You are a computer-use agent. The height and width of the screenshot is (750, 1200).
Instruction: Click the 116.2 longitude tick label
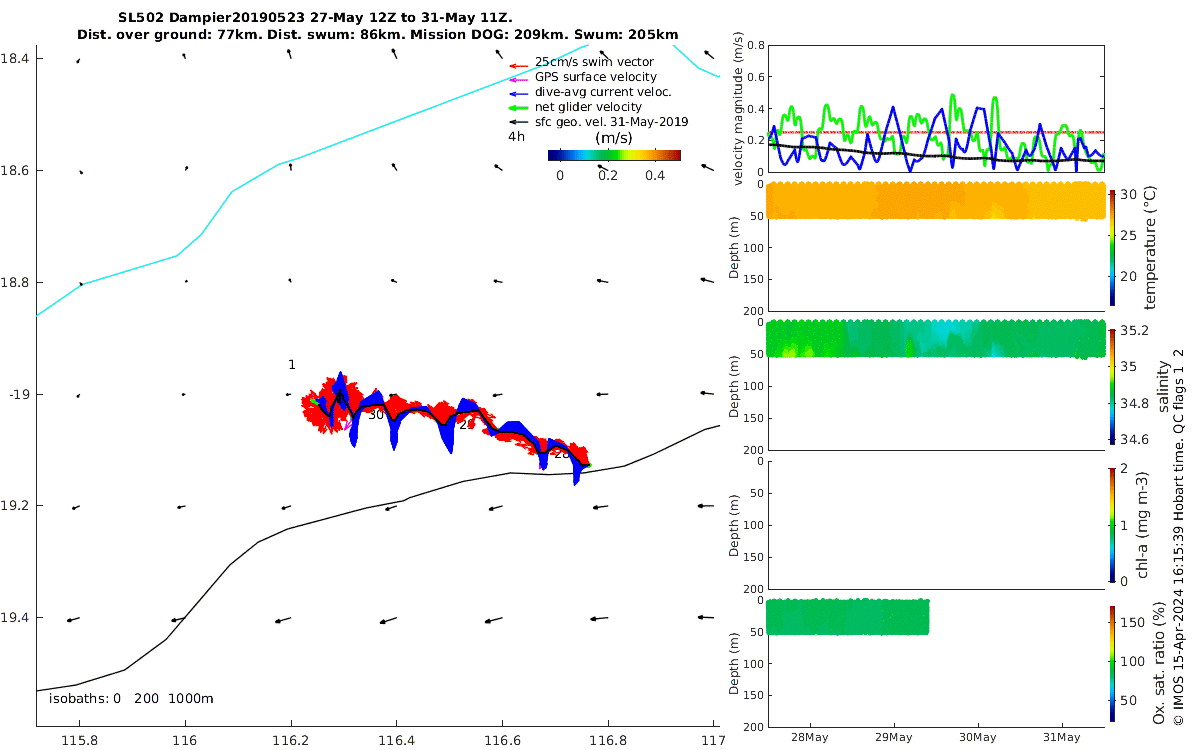291,741
